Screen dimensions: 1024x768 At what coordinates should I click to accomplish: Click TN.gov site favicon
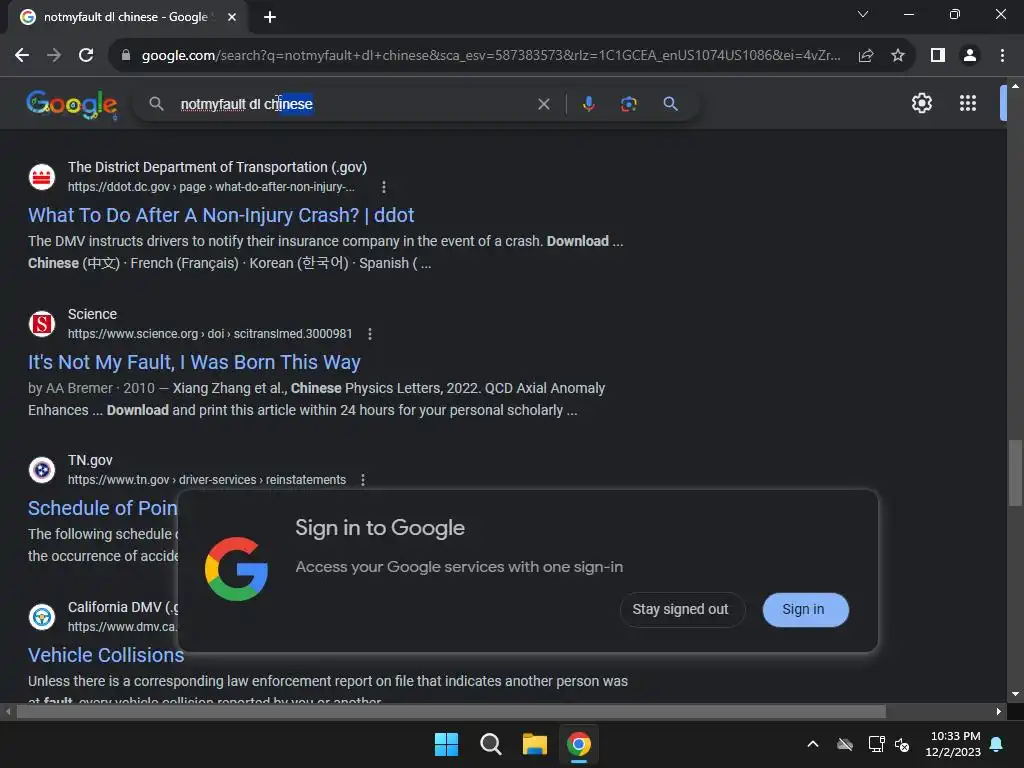(42, 470)
